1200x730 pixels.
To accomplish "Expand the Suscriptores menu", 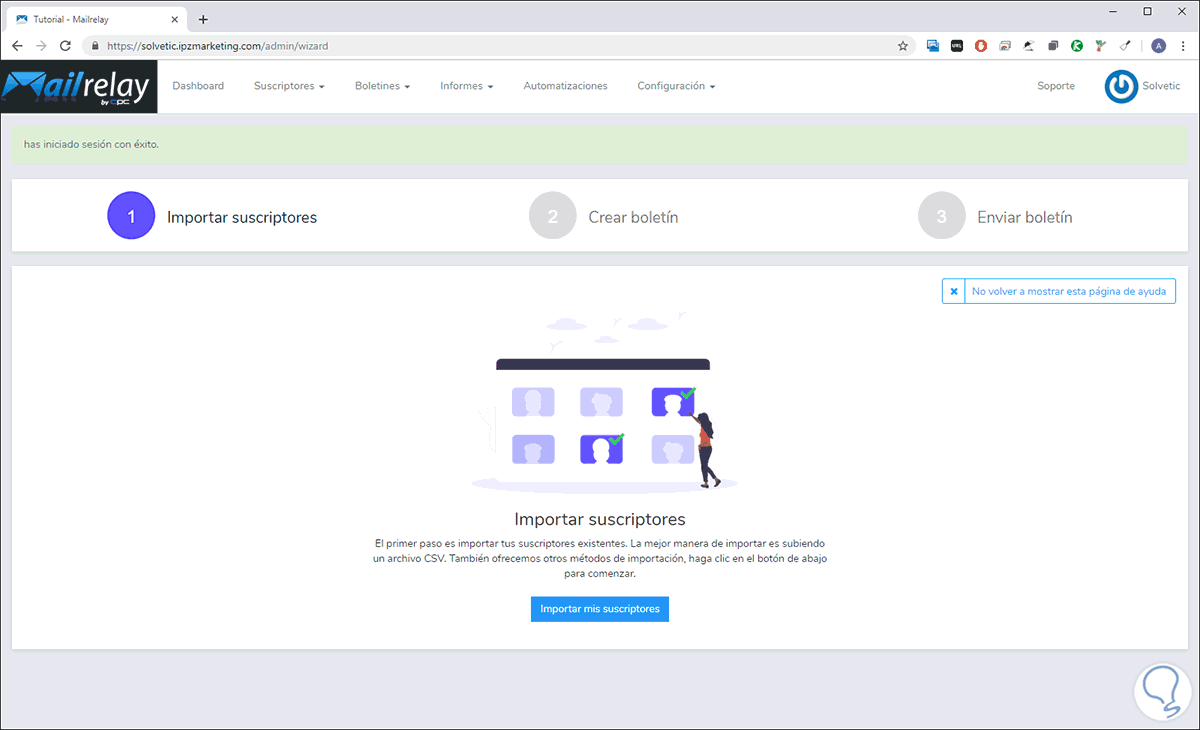I will (x=289, y=86).
